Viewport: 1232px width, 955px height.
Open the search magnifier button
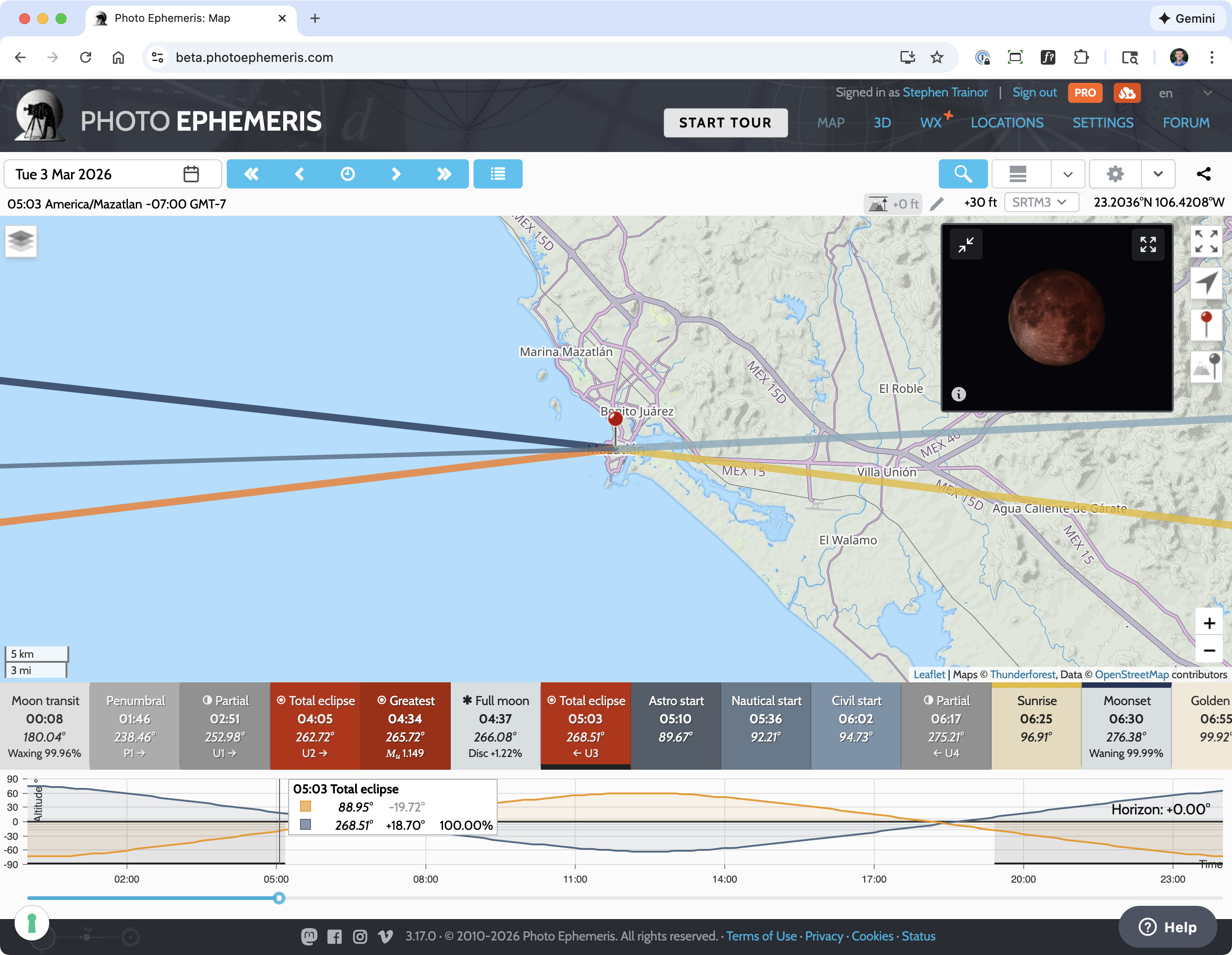tap(962, 174)
